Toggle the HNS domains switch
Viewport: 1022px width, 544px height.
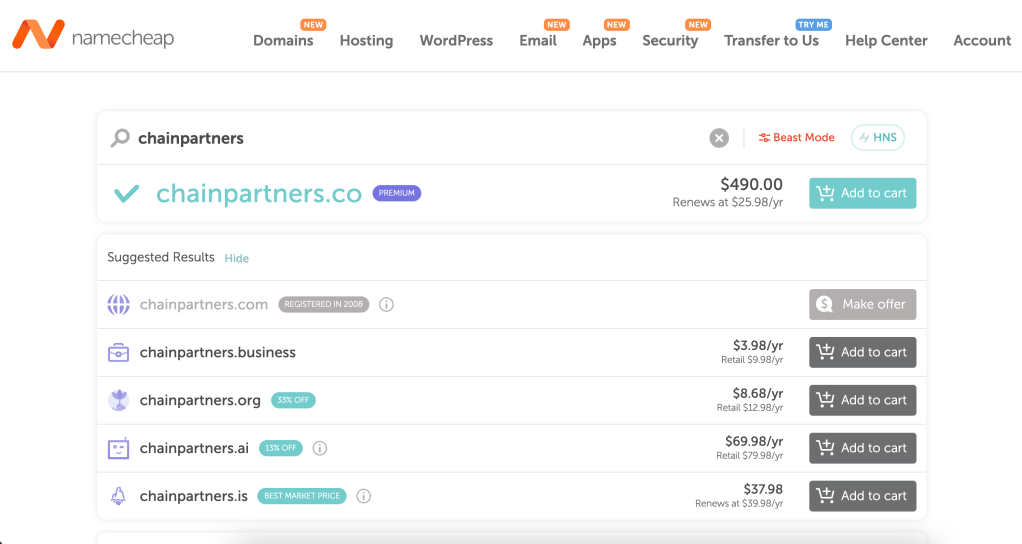click(877, 138)
